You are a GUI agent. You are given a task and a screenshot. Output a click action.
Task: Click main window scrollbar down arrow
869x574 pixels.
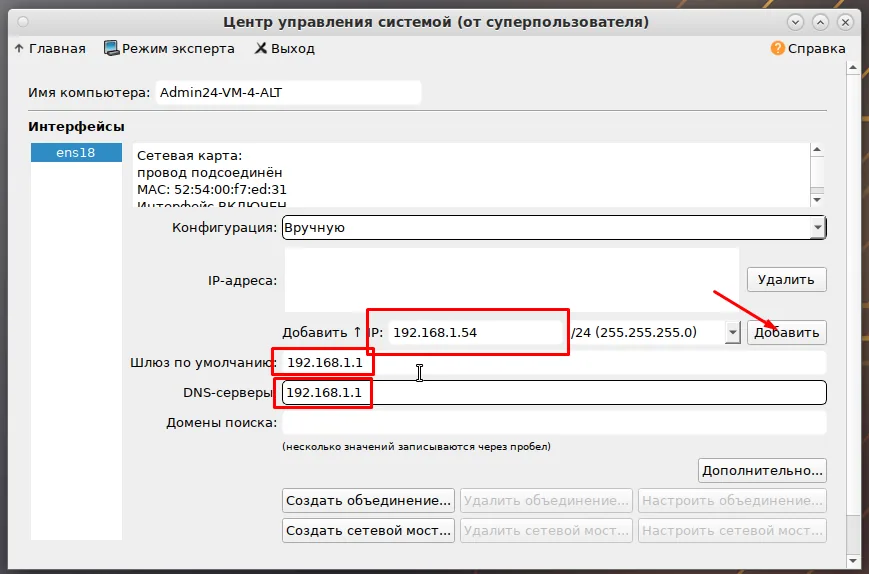point(853,561)
